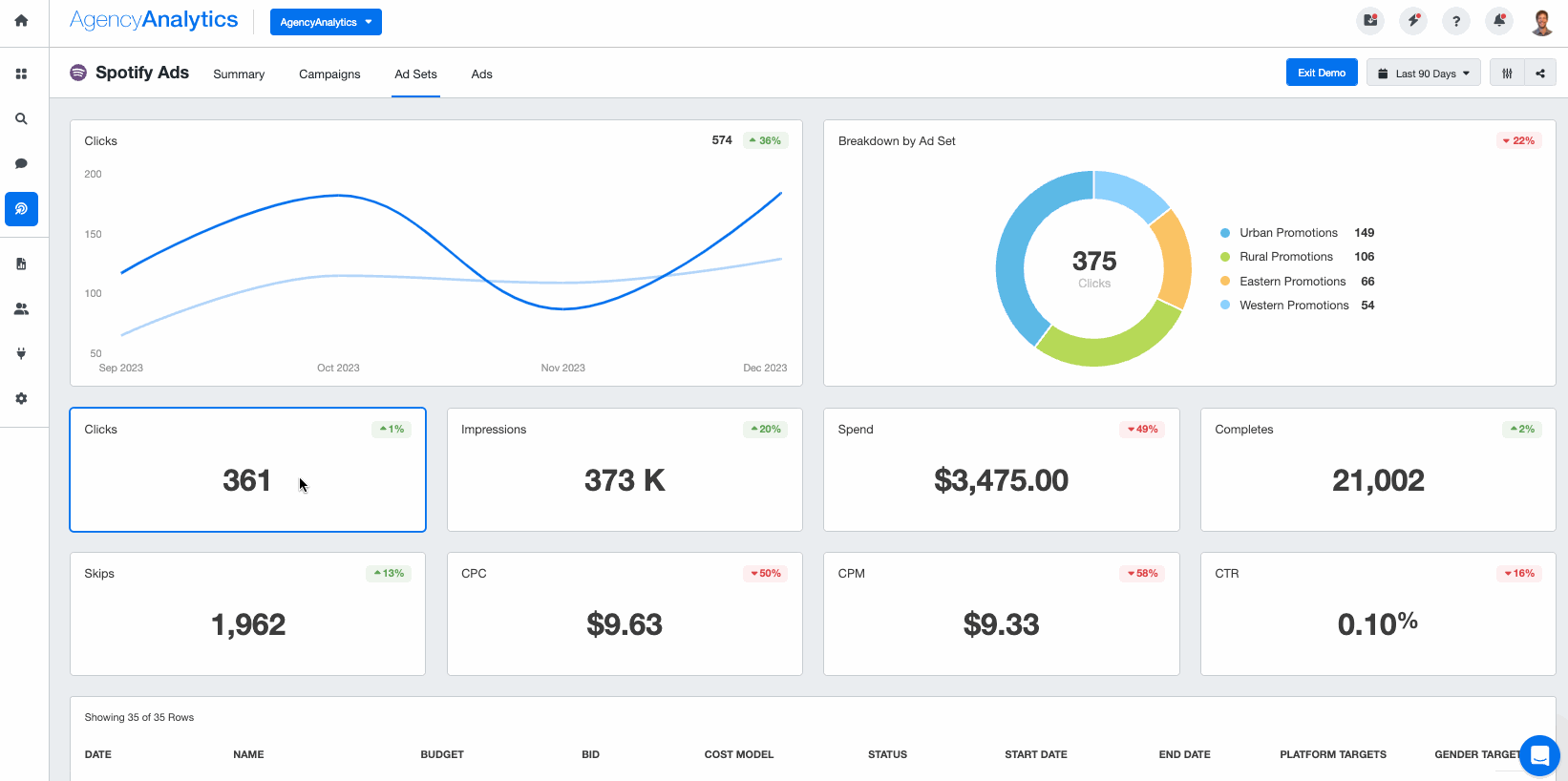The height and width of the screenshot is (781, 1568).
Task: Click the Exit Demo button
Action: pyautogui.click(x=1322, y=73)
